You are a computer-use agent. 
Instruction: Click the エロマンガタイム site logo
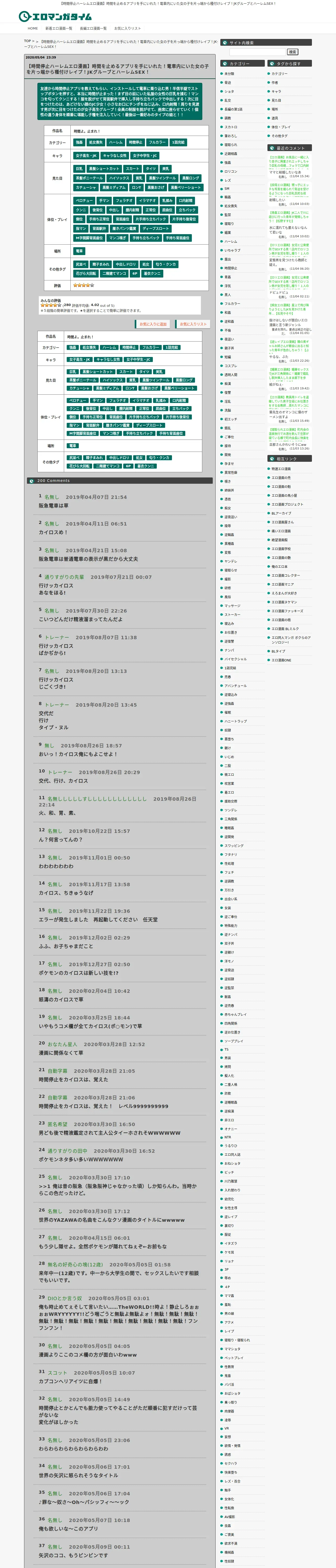(x=55, y=16)
